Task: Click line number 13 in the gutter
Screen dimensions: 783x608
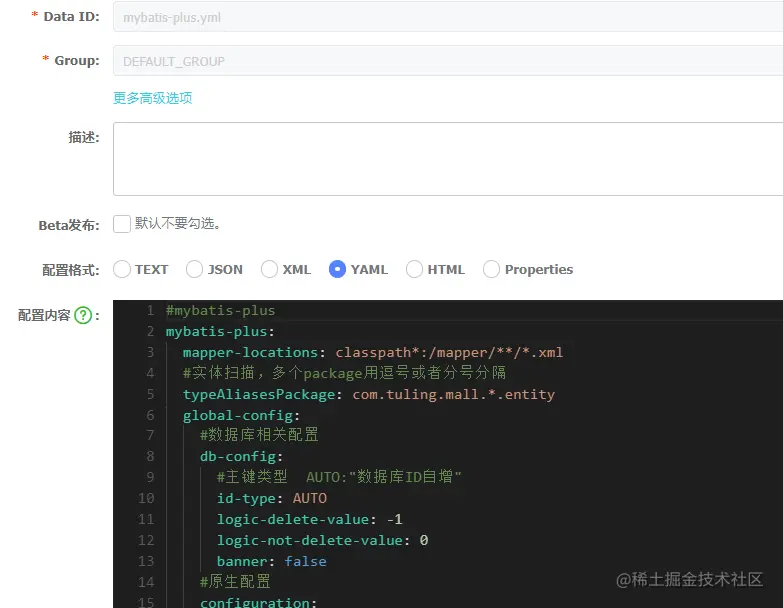Action: 146,561
